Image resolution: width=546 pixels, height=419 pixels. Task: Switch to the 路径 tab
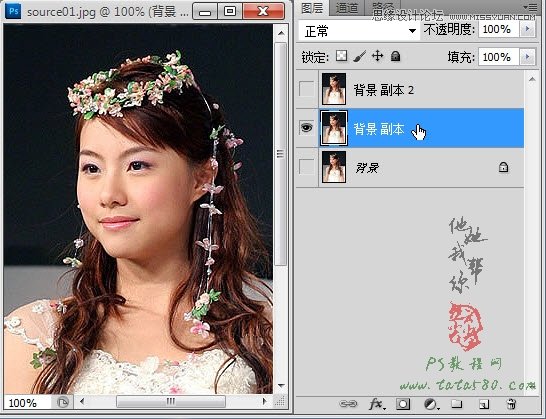(382, 7)
